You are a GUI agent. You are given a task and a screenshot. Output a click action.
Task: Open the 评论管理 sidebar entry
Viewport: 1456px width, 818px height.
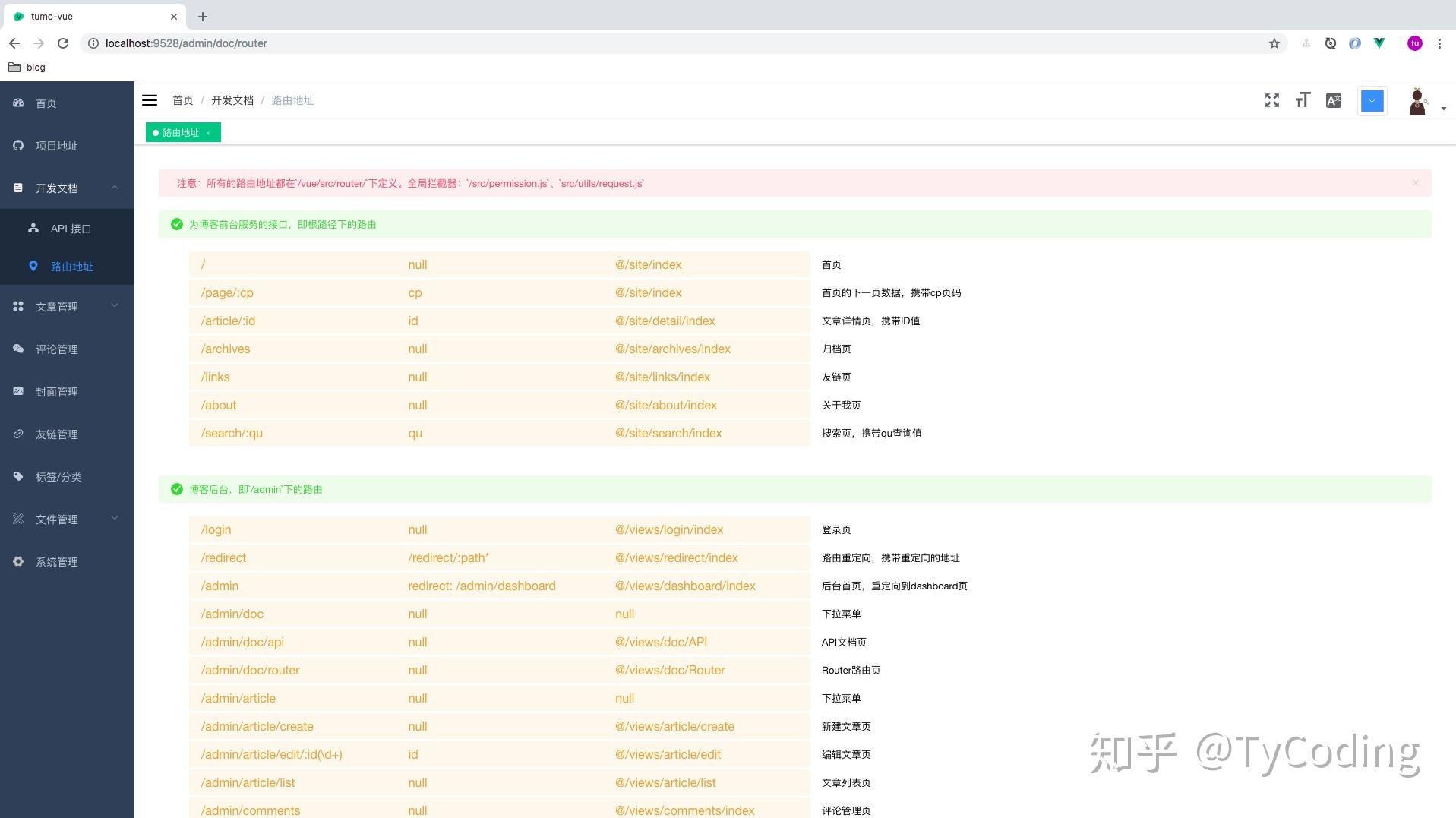coord(56,349)
